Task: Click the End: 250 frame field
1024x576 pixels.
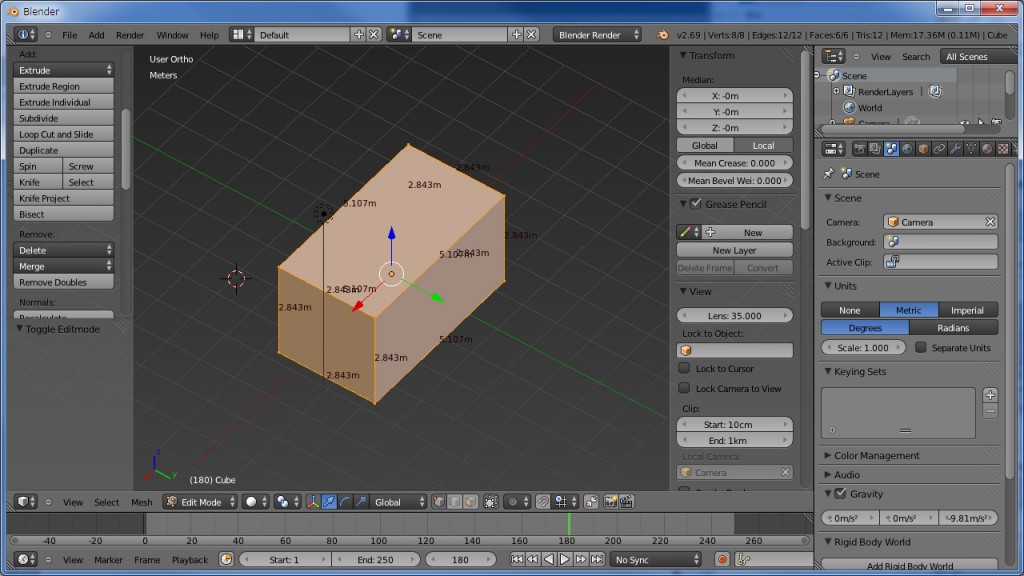Action: pyautogui.click(x=375, y=559)
